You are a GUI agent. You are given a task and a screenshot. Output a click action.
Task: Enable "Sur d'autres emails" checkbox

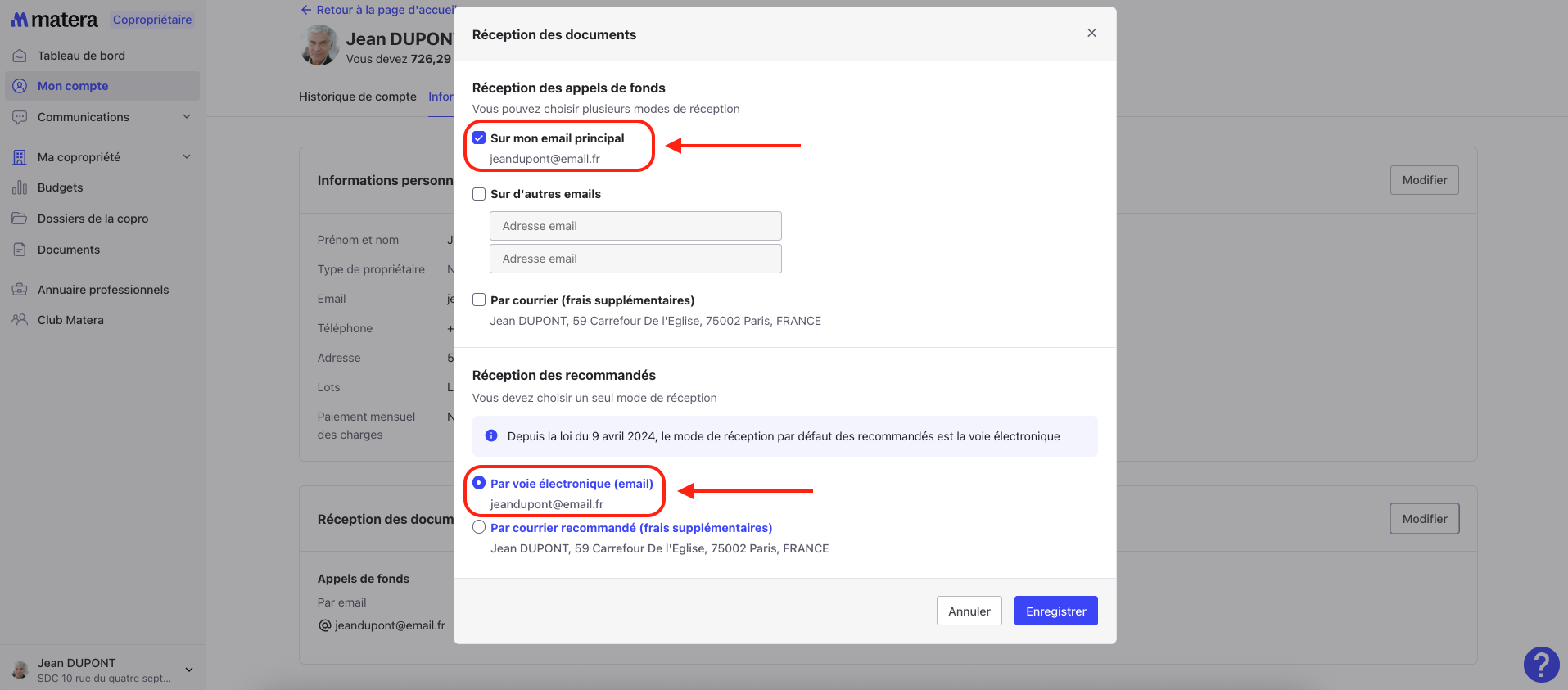pyautogui.click(x=479, y=194)
